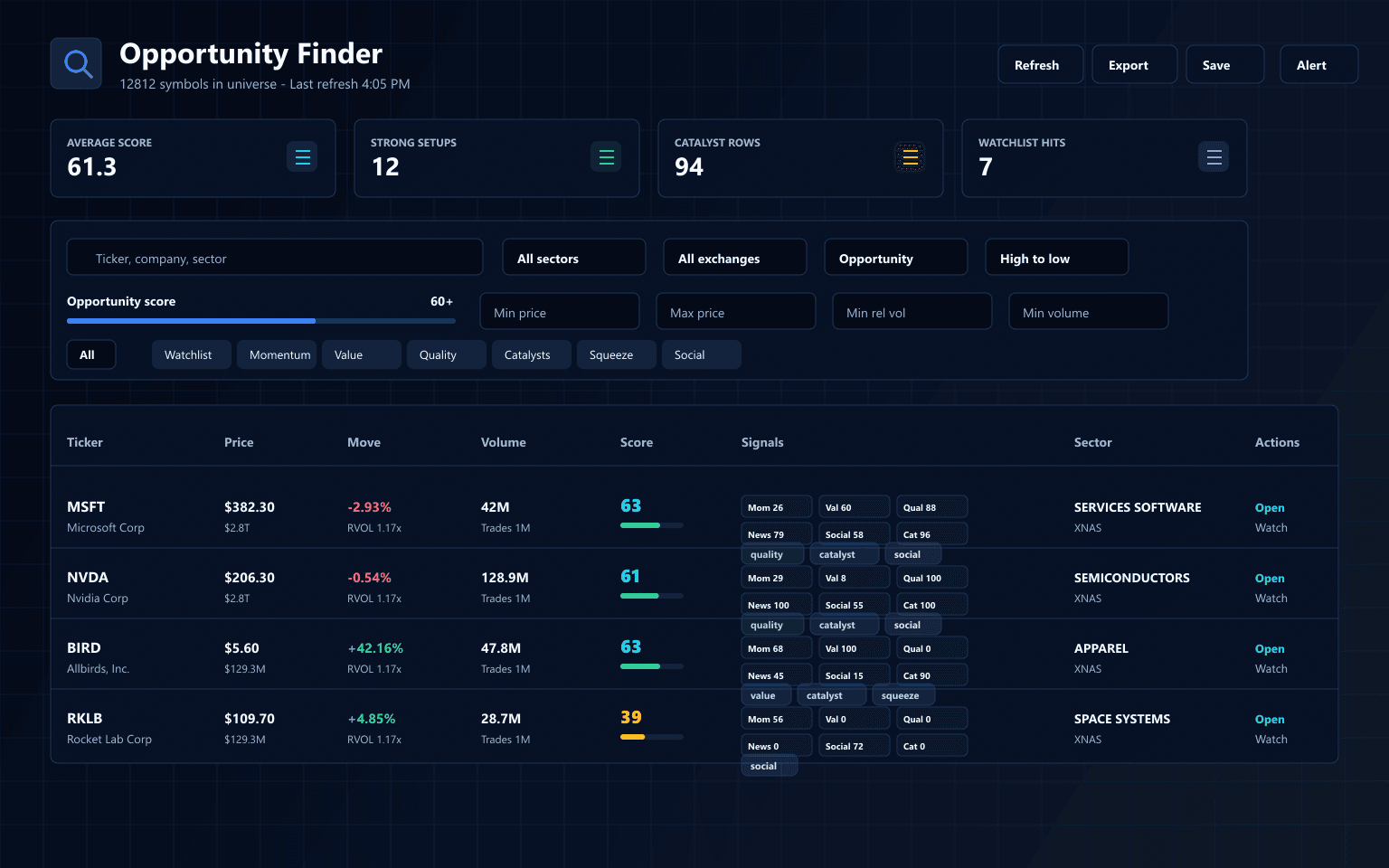This screenshot has width=1389, height=868.
Task: Click the SEMICONDUCTORS sector label
Action: [1132, 578]
